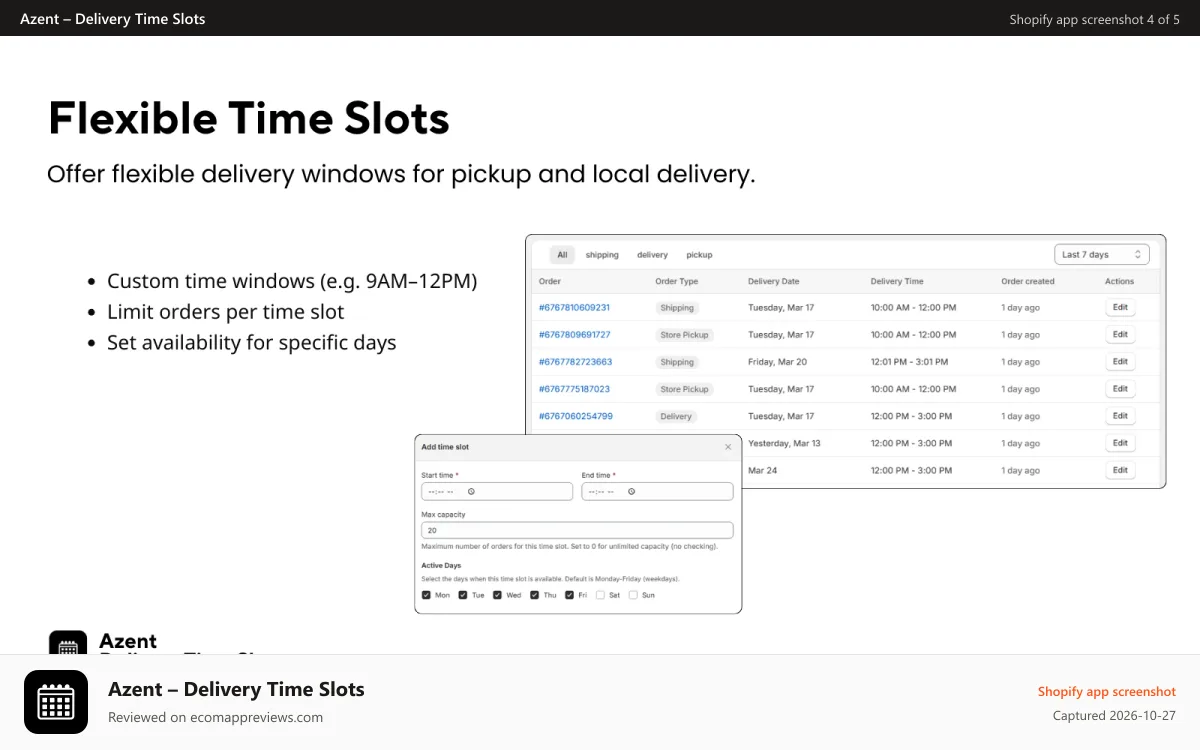Screen dimensions: 1200x750
Task: Open order link #6767782723663
Action: (x=575, y=362)
